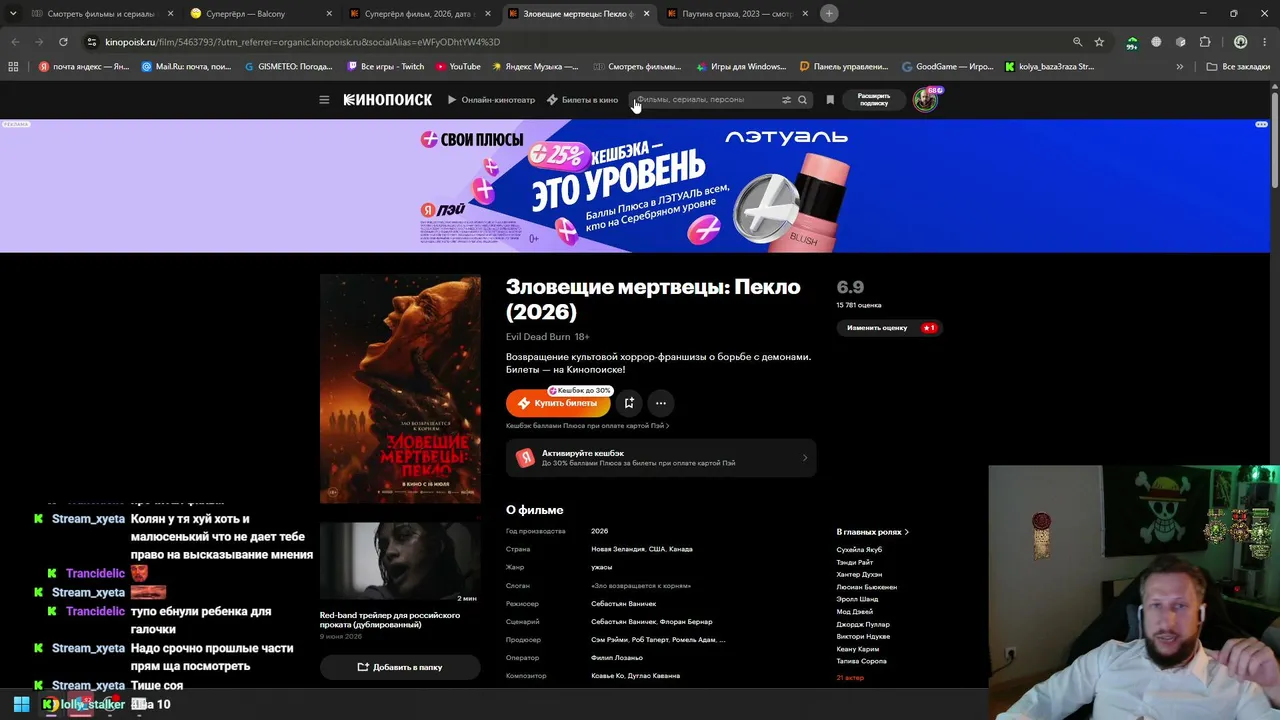Close the Суперёрл — Balcony tab

pos(329,14)
